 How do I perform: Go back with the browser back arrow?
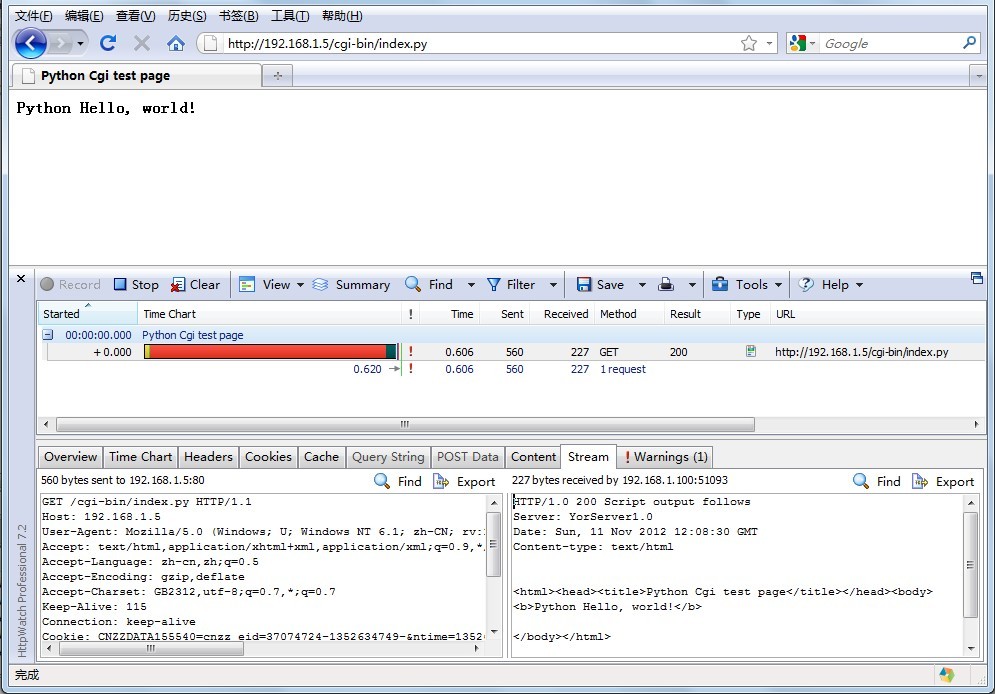click(x=30, y=44)
